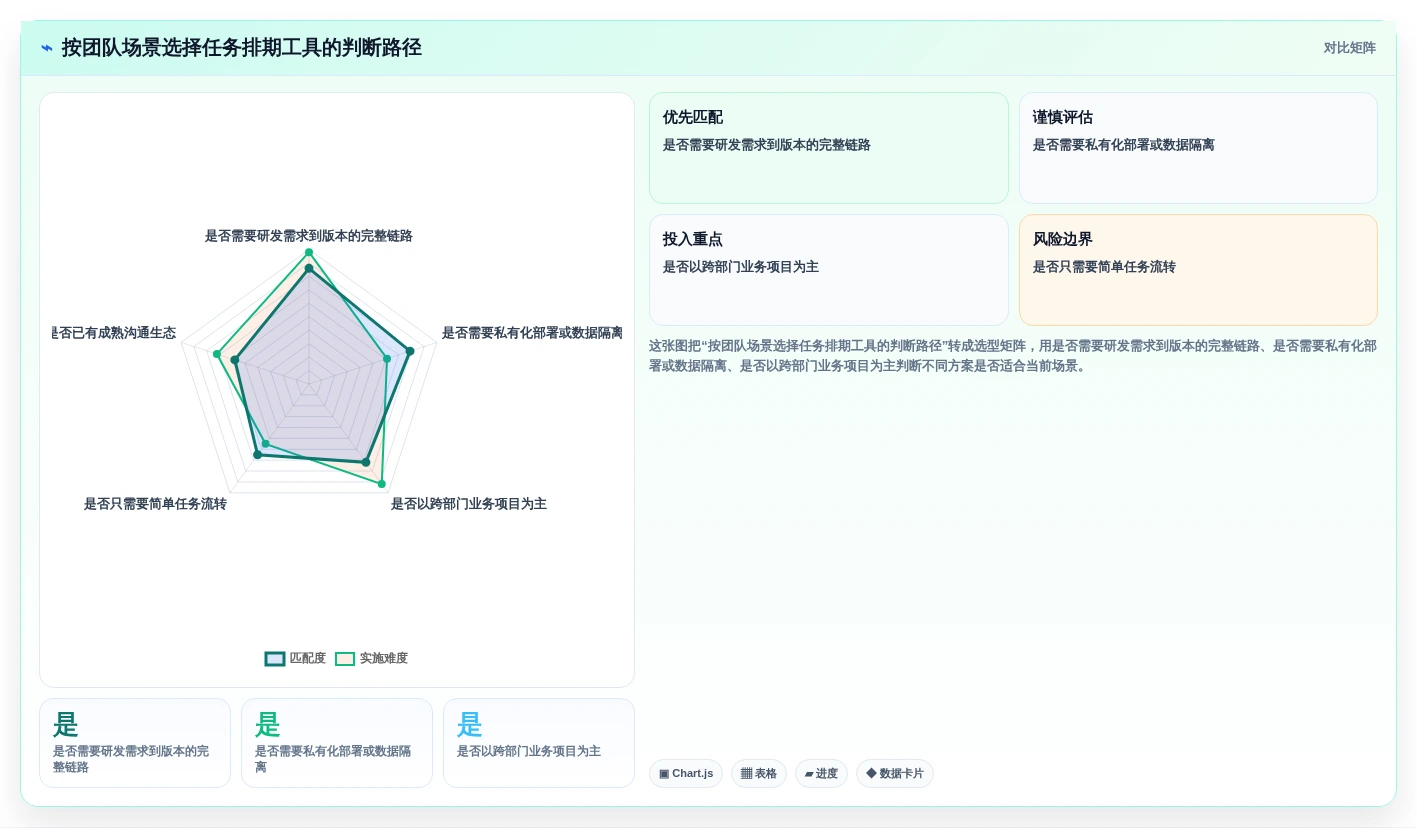Open the 投入重点 matrix card

[x=829, y=270]
